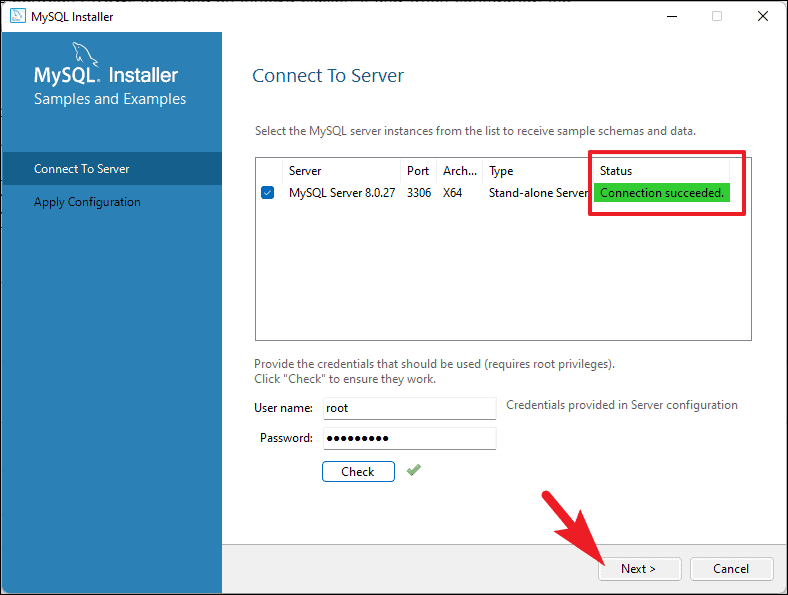This screenshot has width=788, height=595.
Task: Minimize the MySQL Installer window
Action: pos(672,16)
